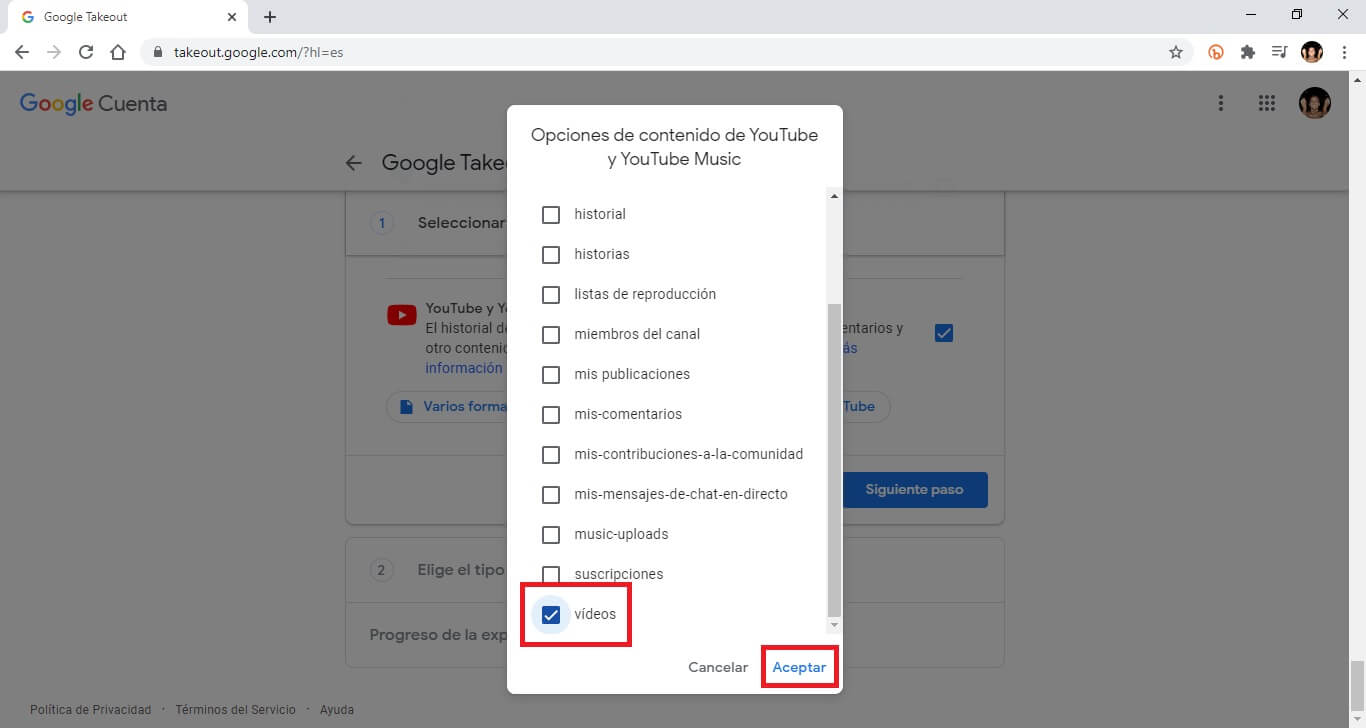This screenshot has width=1366, height=728.
Task: Expand step 2 Elige el tipo section
Action: [x=675, y=570]
